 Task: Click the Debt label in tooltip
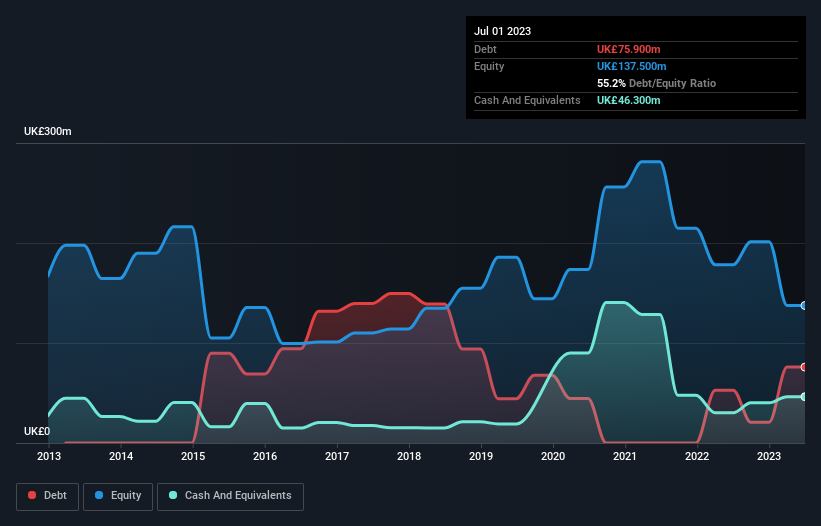(x=485, y=49)
